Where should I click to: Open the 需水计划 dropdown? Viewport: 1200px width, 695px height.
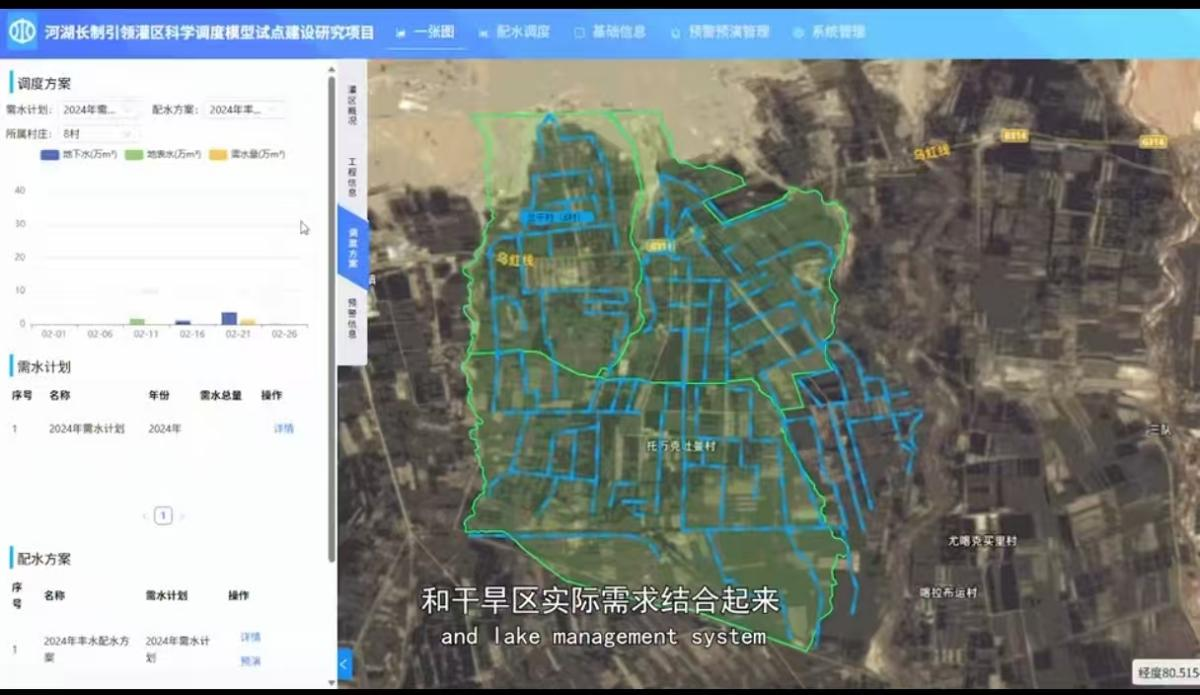point(99,110)
